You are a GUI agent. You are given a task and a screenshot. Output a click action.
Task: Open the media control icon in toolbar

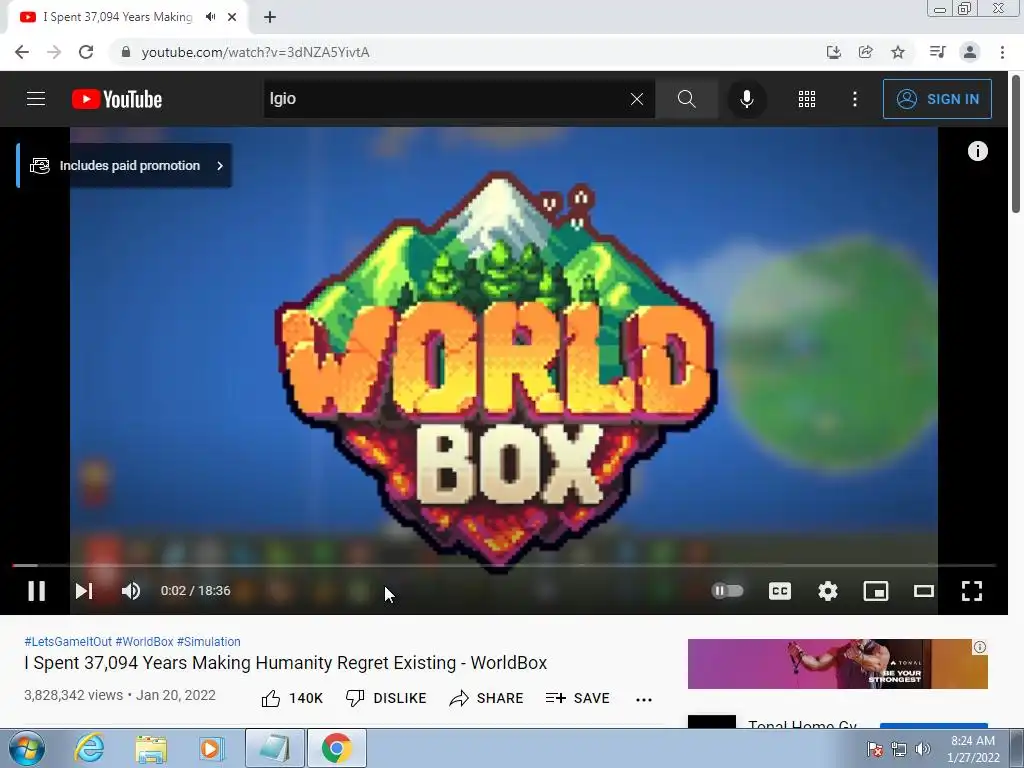[x=937, y=52]
